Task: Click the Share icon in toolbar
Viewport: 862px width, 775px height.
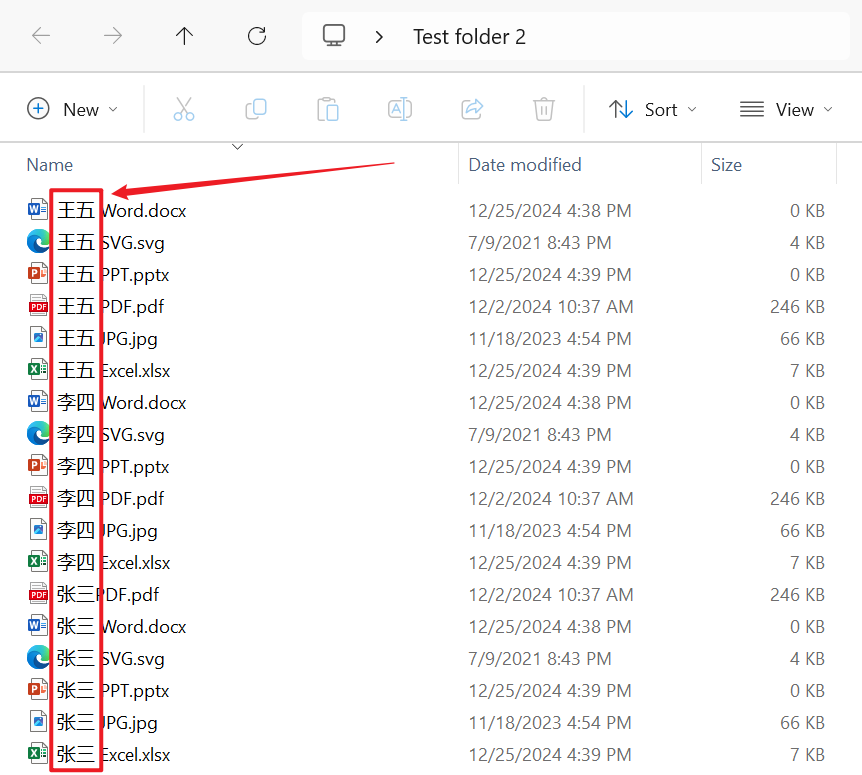Action: (x=472, y=109)
